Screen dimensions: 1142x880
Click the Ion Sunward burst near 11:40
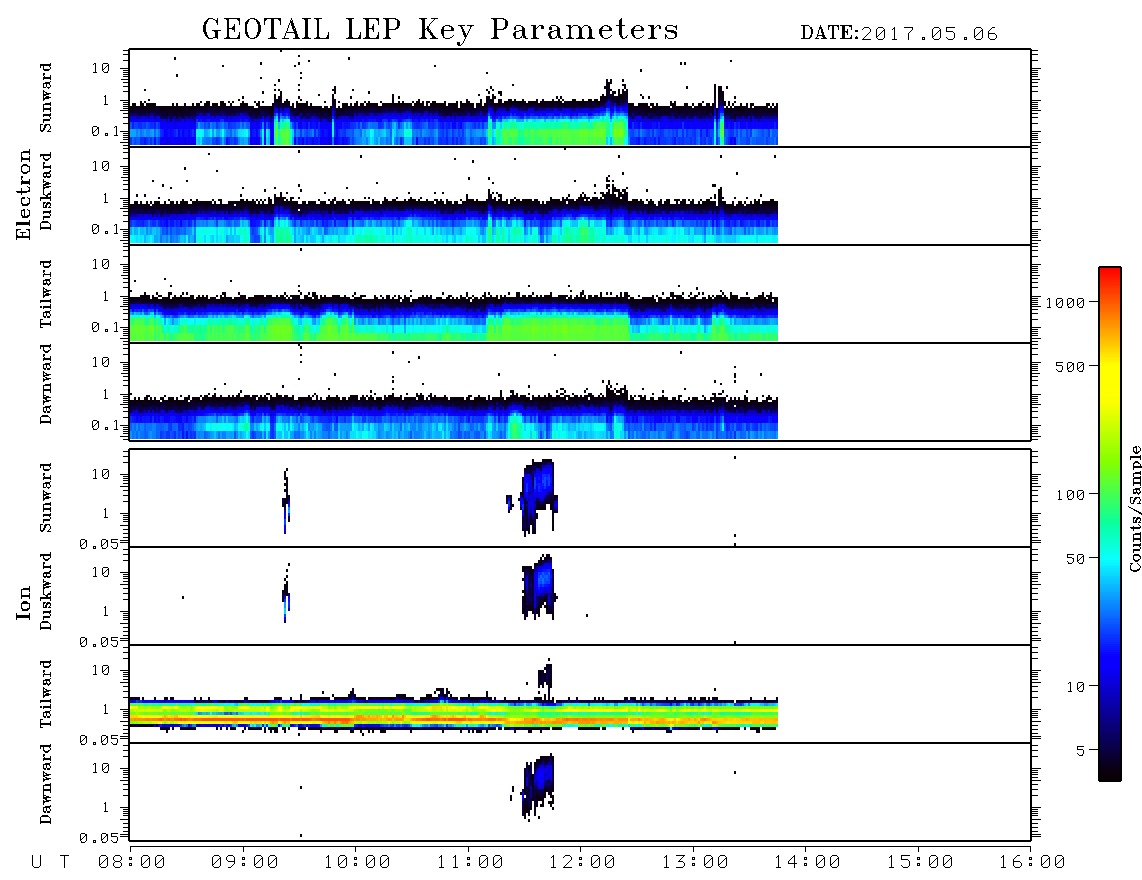coord(539,496)
